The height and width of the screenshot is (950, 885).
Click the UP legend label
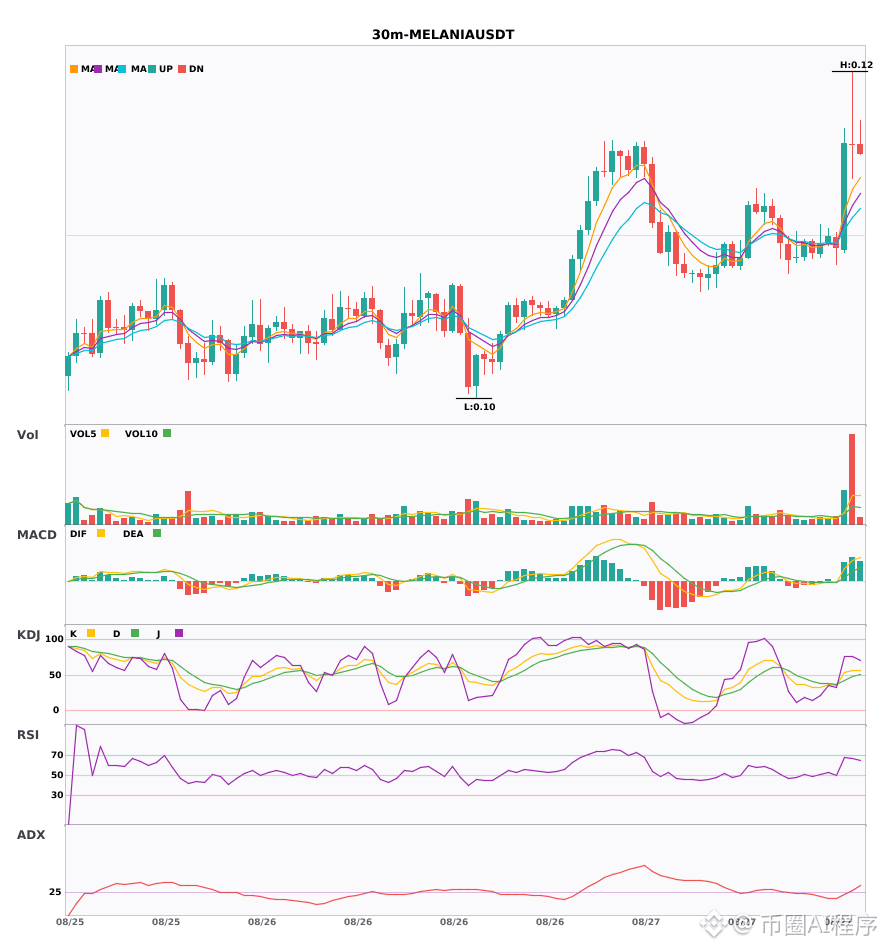coord(166,69)
